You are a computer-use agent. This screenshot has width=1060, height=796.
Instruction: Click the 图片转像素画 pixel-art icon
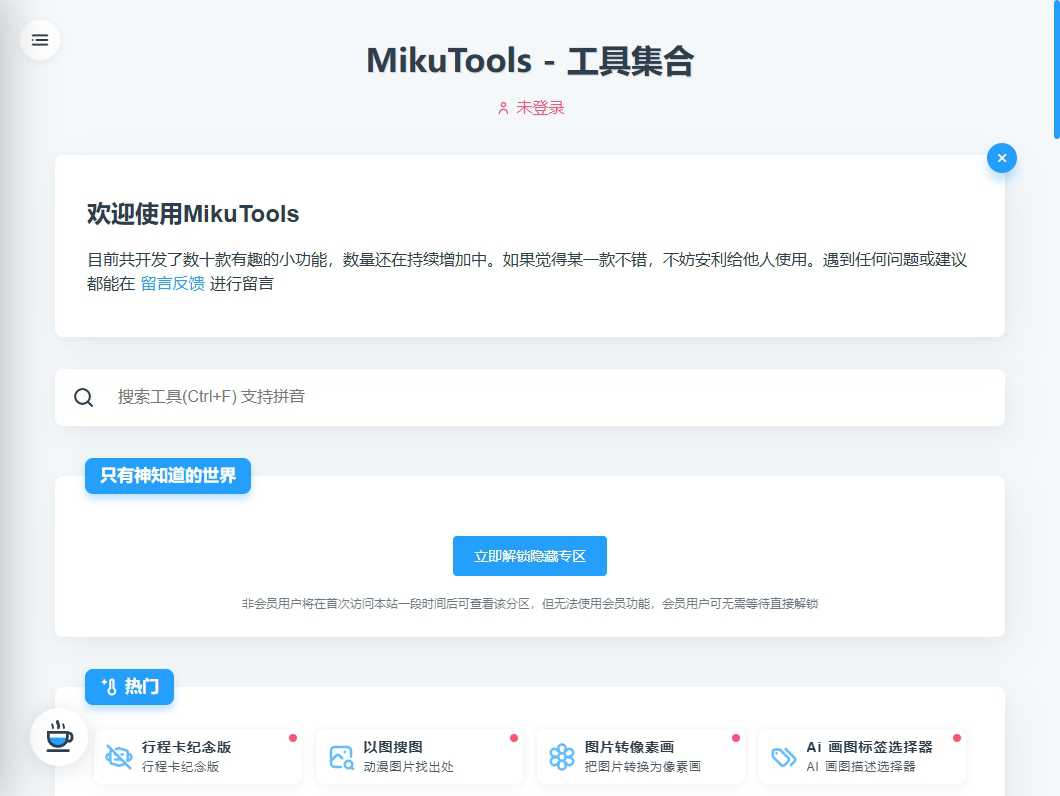coord(564,757)
